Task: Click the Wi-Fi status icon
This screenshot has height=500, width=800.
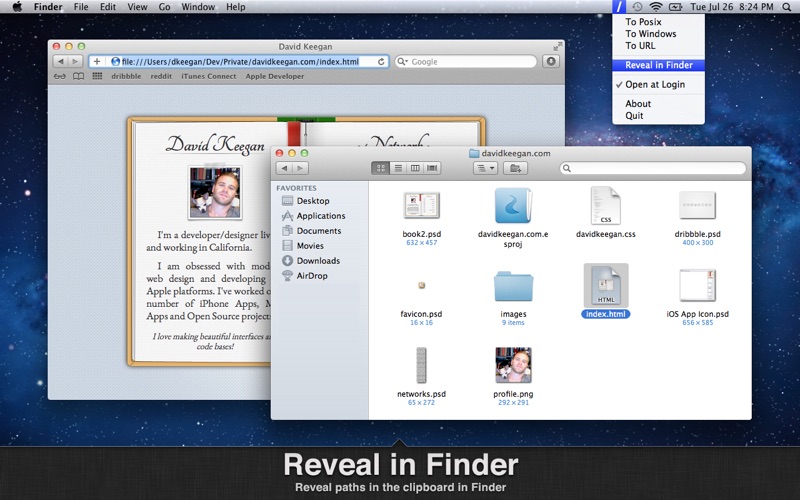Action: pyautogui.click(x=656, y=7)
